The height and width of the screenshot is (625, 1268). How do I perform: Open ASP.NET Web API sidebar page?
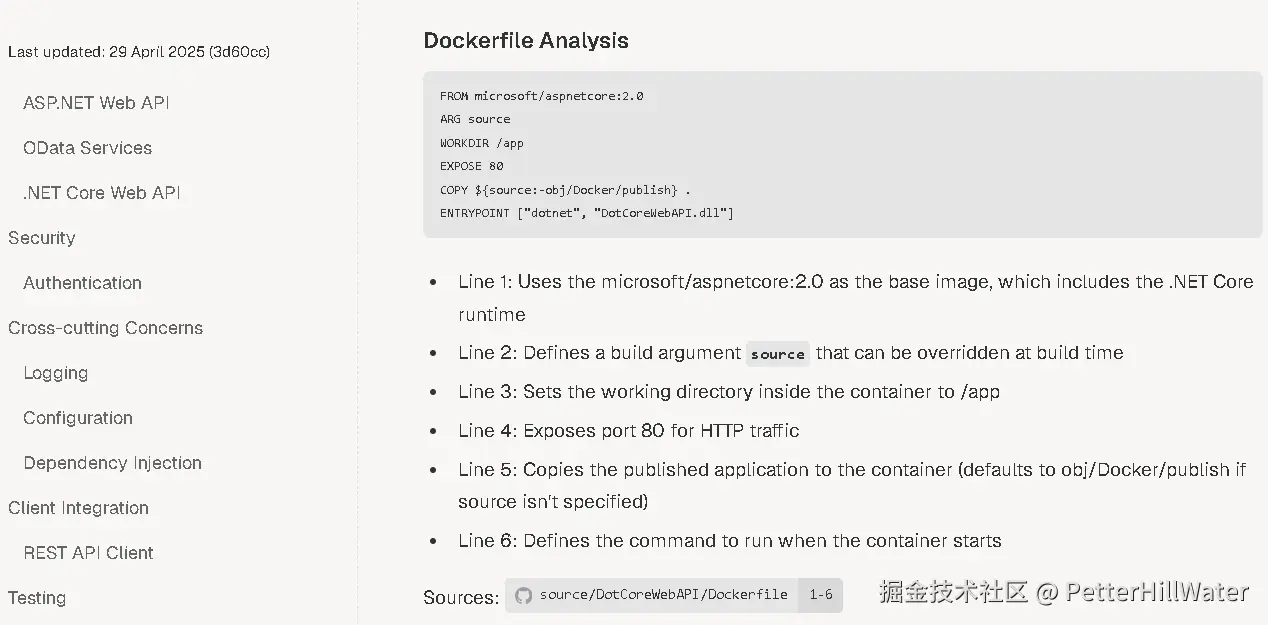[96, 103]
